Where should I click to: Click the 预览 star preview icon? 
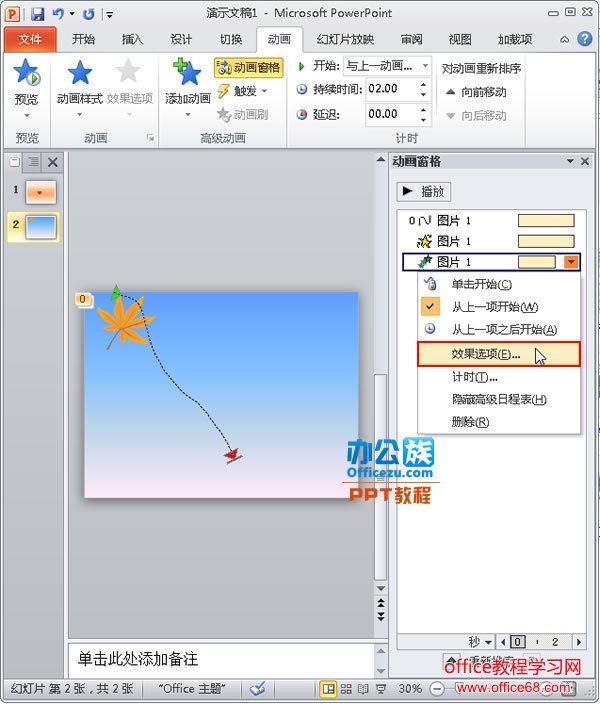pyautogui.click(x=26, y=73)
